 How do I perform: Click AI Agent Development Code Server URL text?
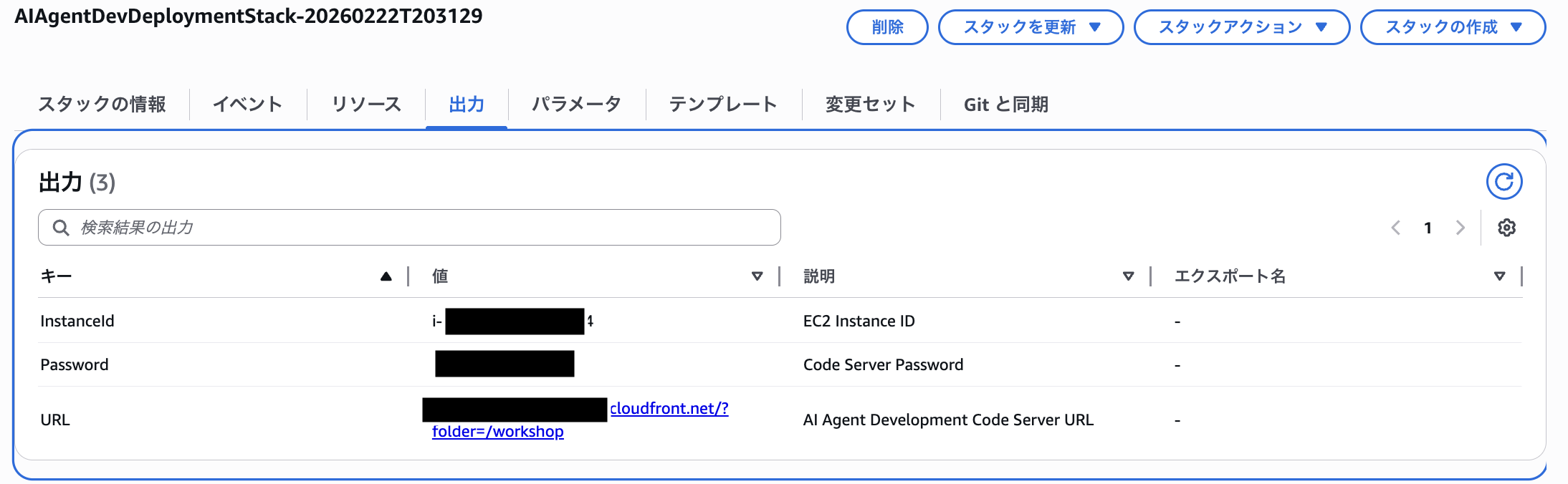point(948,420)
